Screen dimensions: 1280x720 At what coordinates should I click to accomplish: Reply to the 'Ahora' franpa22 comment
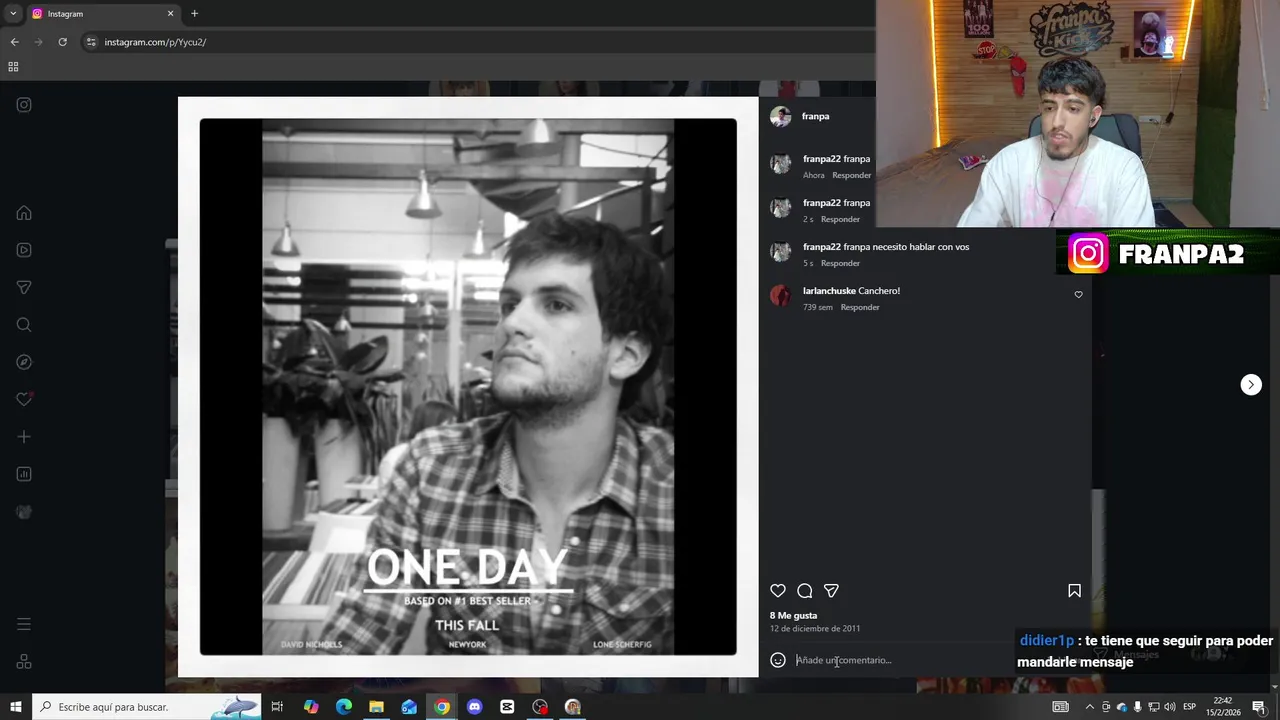coord(852,175)
